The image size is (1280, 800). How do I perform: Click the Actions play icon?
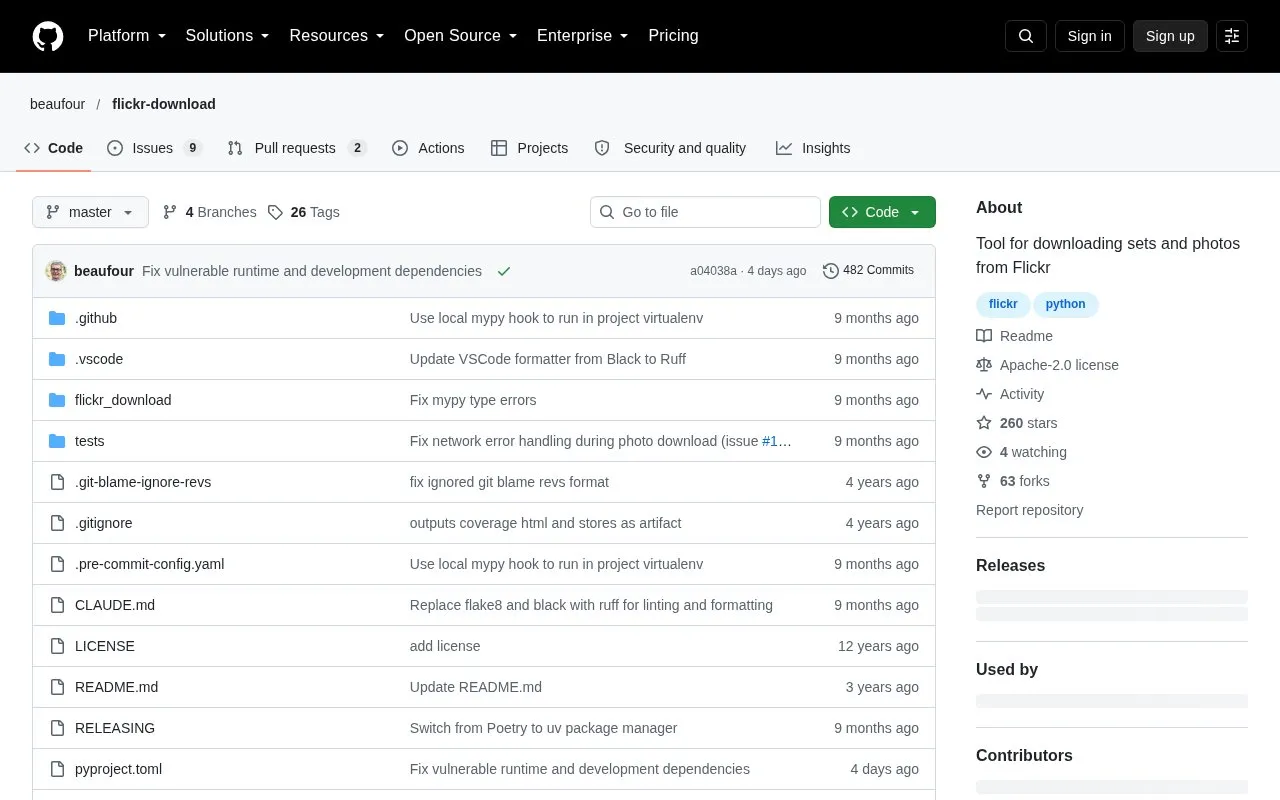pyautogui.click(x=400, y=148)
